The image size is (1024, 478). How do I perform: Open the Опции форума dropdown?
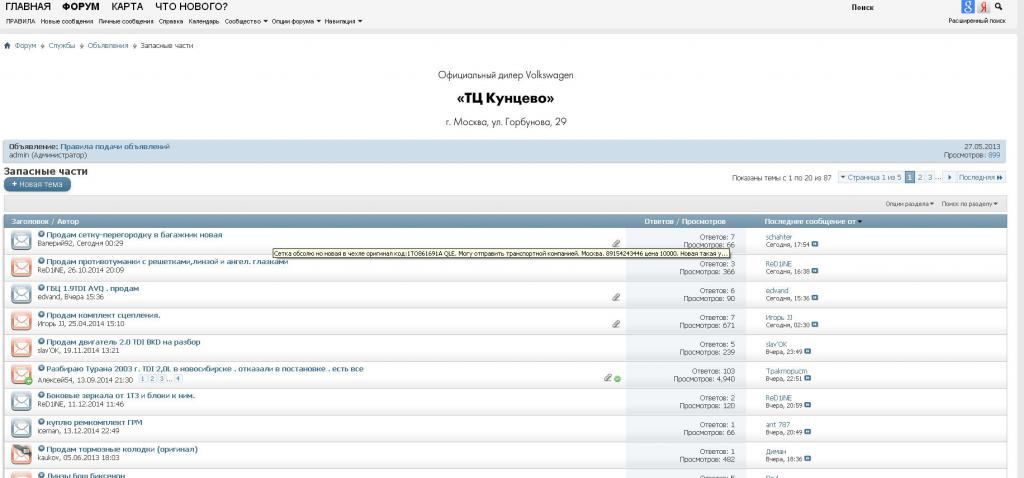coord(296,22)
